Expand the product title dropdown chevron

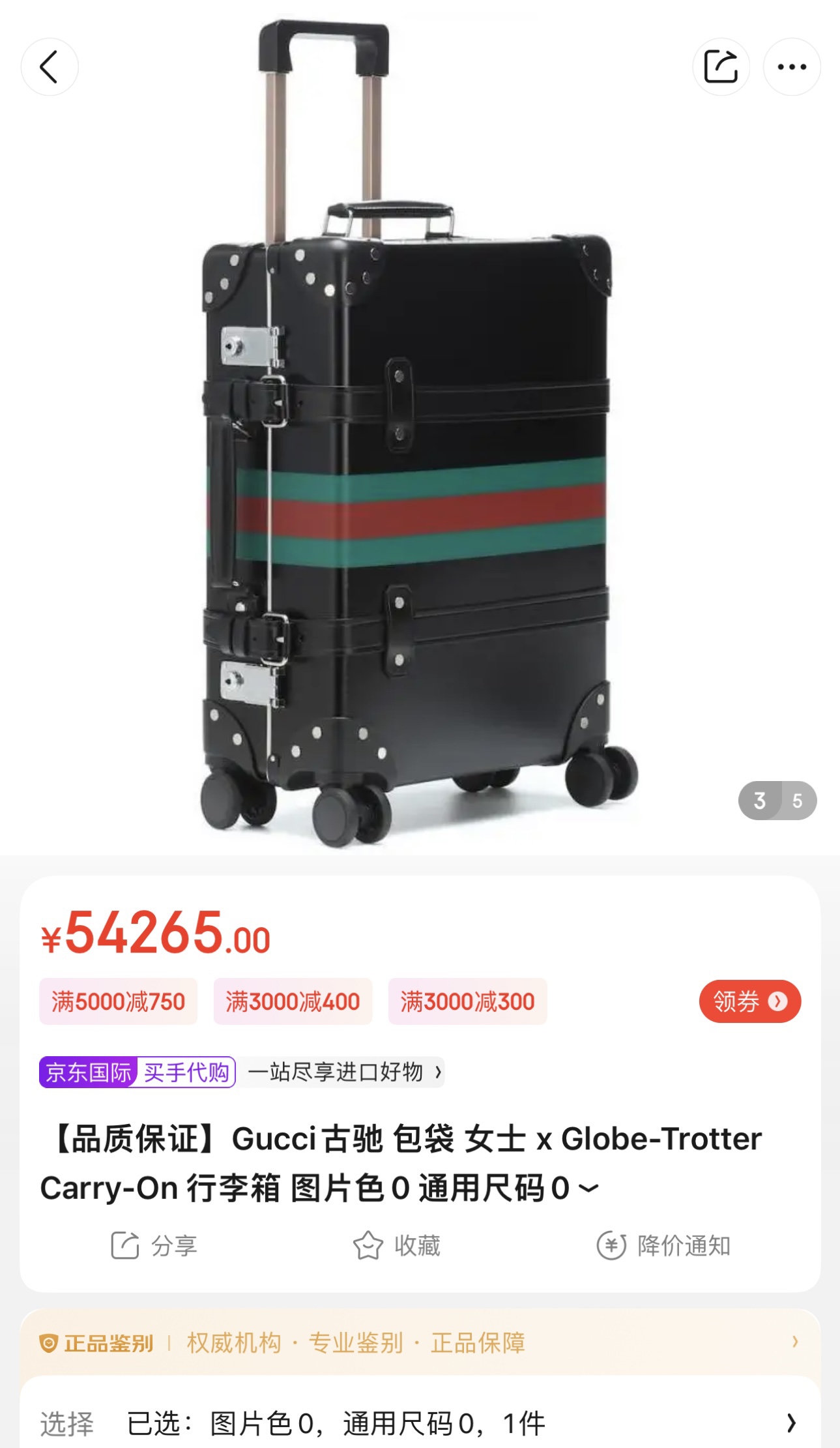pyautogui.click(x=588, y=1188)
